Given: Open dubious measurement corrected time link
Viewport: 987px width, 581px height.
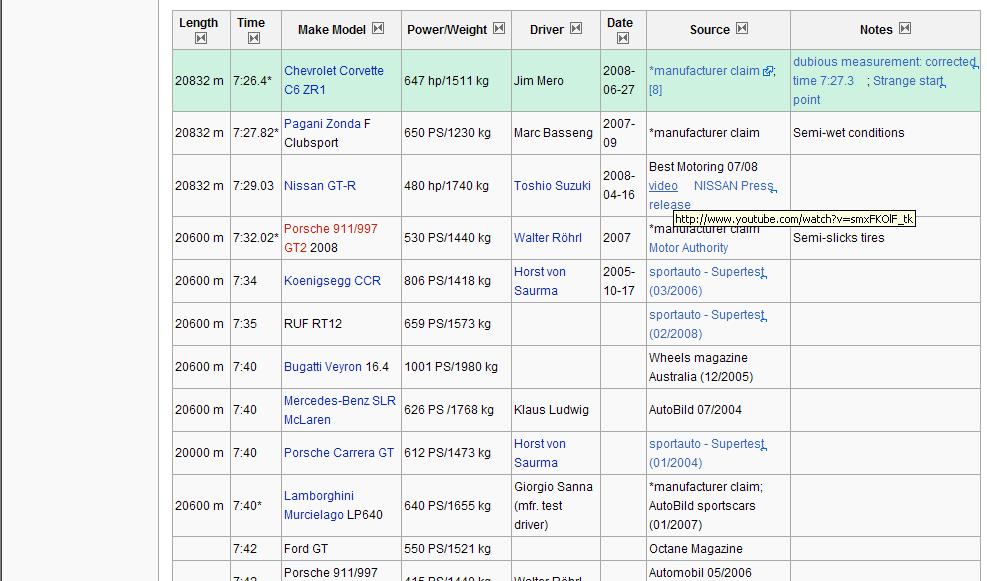Looking at the screenshot, I should pyautogui.click(x=884, y=71).
